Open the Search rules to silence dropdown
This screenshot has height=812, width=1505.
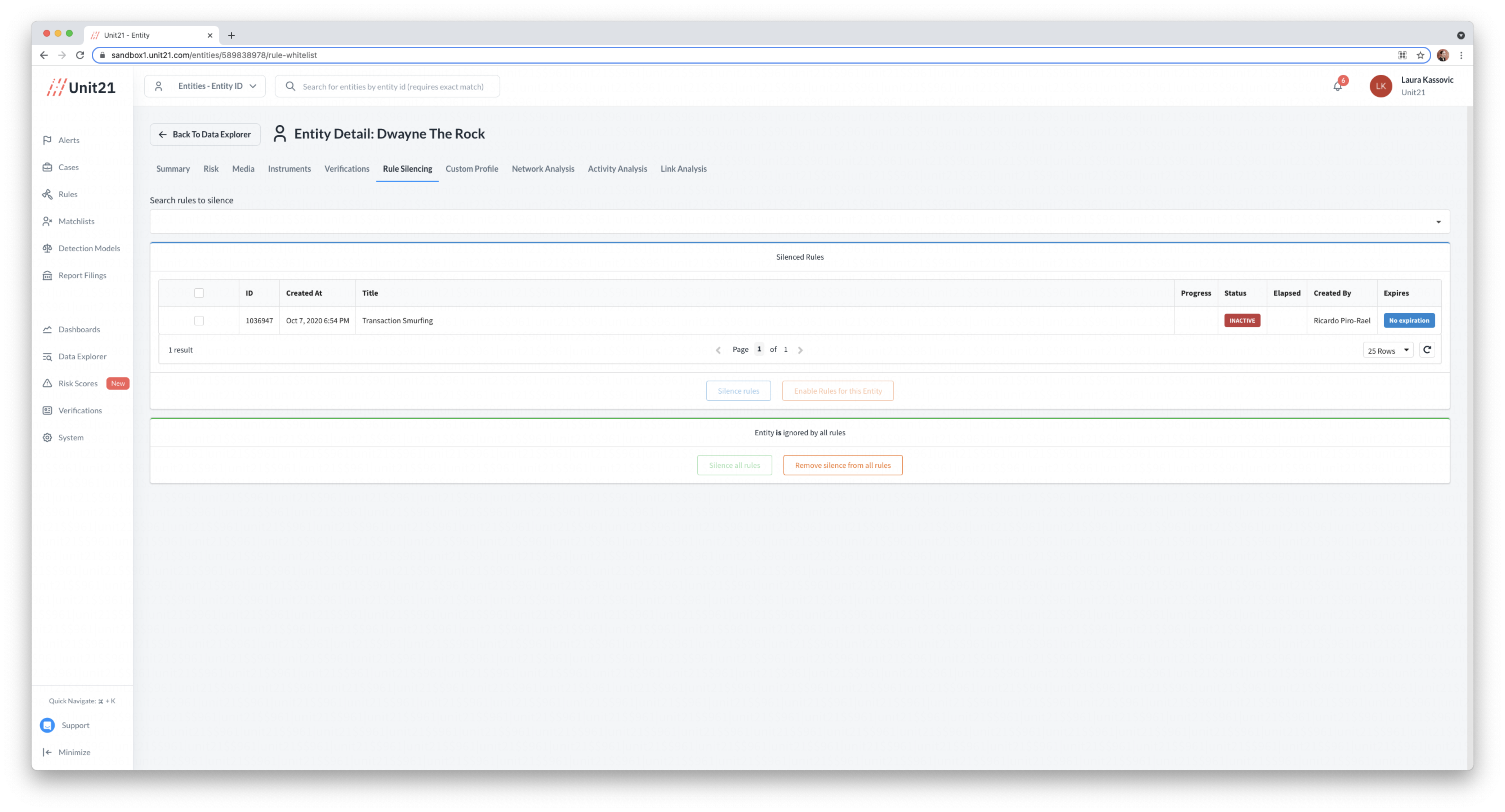pyautogui.click(x=799, y=221)
